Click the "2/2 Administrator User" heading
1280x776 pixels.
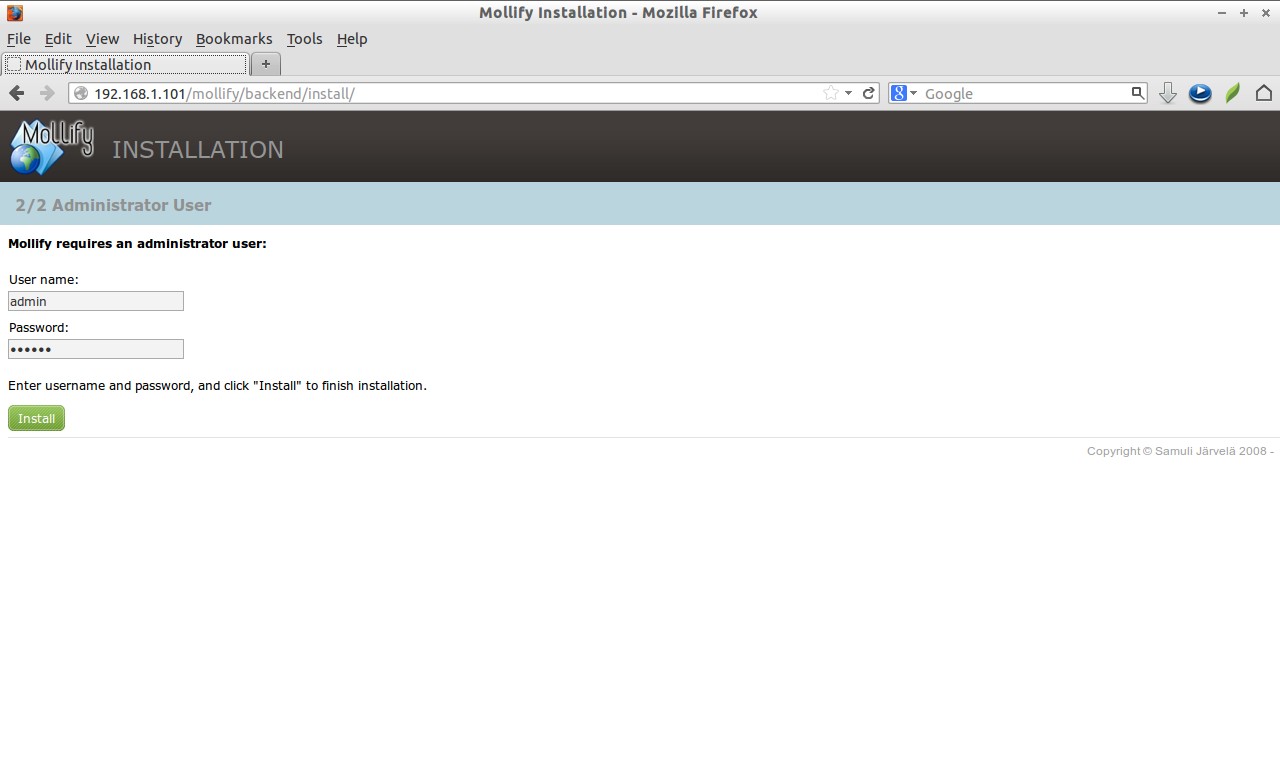(x=113, y=205)
